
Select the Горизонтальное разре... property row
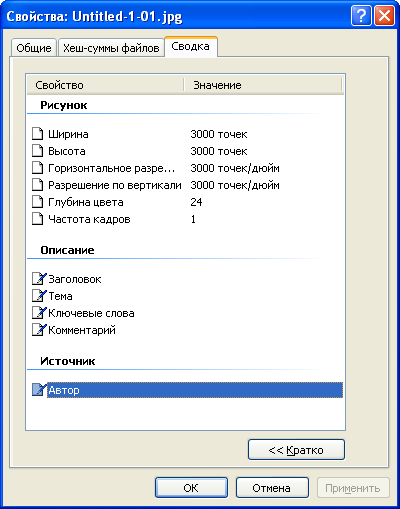tap(186, 168)
